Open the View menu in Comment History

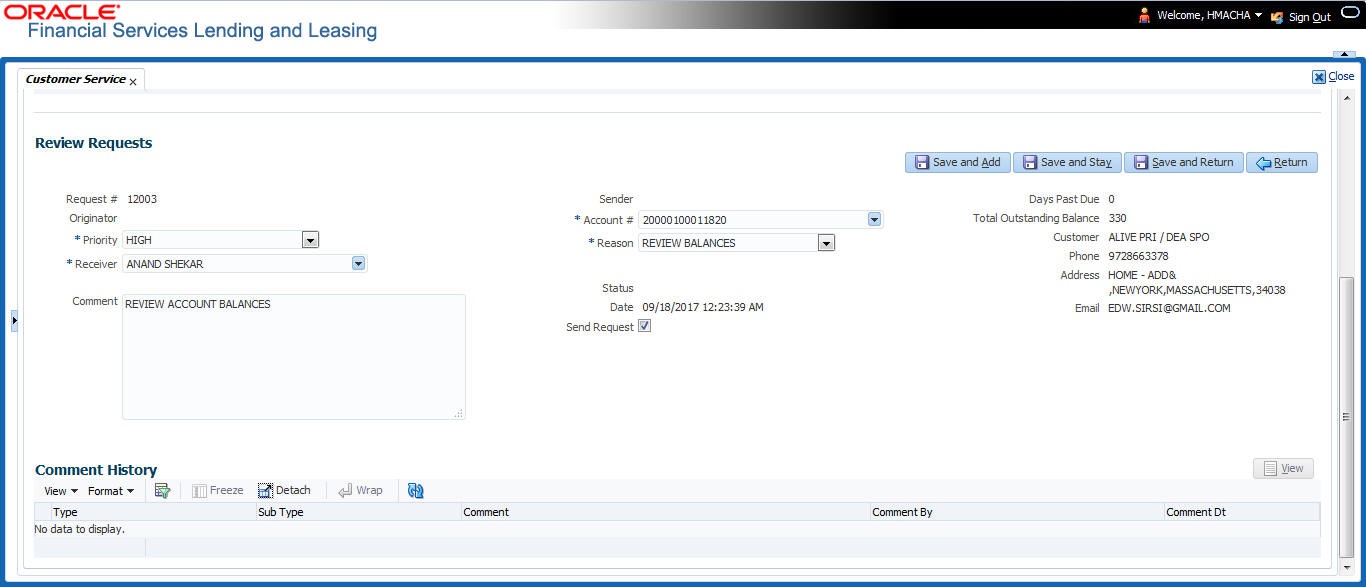coord(61,491)
